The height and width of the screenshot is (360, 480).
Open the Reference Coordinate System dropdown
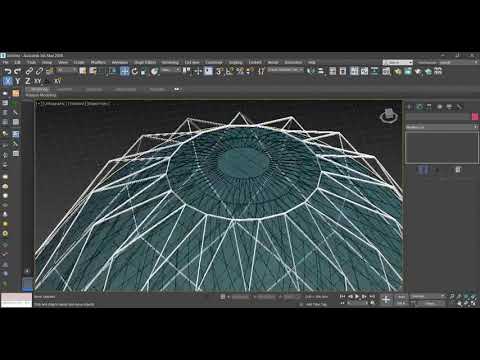click(x=171, y=70)
